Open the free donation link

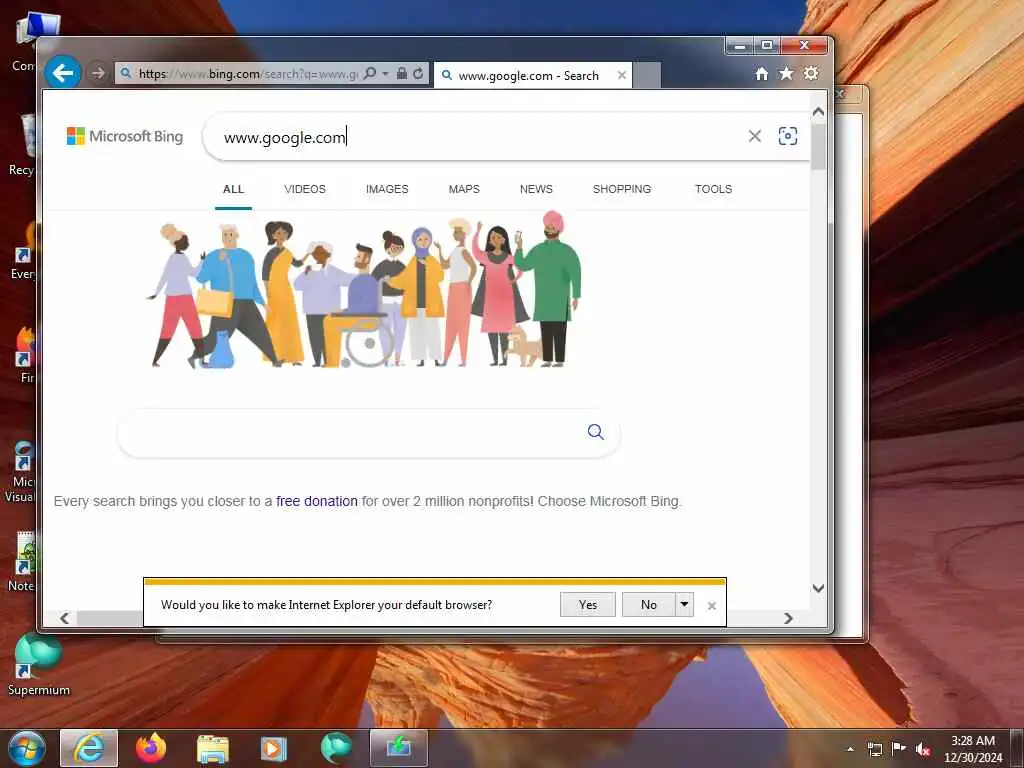[x=317, y=501]
